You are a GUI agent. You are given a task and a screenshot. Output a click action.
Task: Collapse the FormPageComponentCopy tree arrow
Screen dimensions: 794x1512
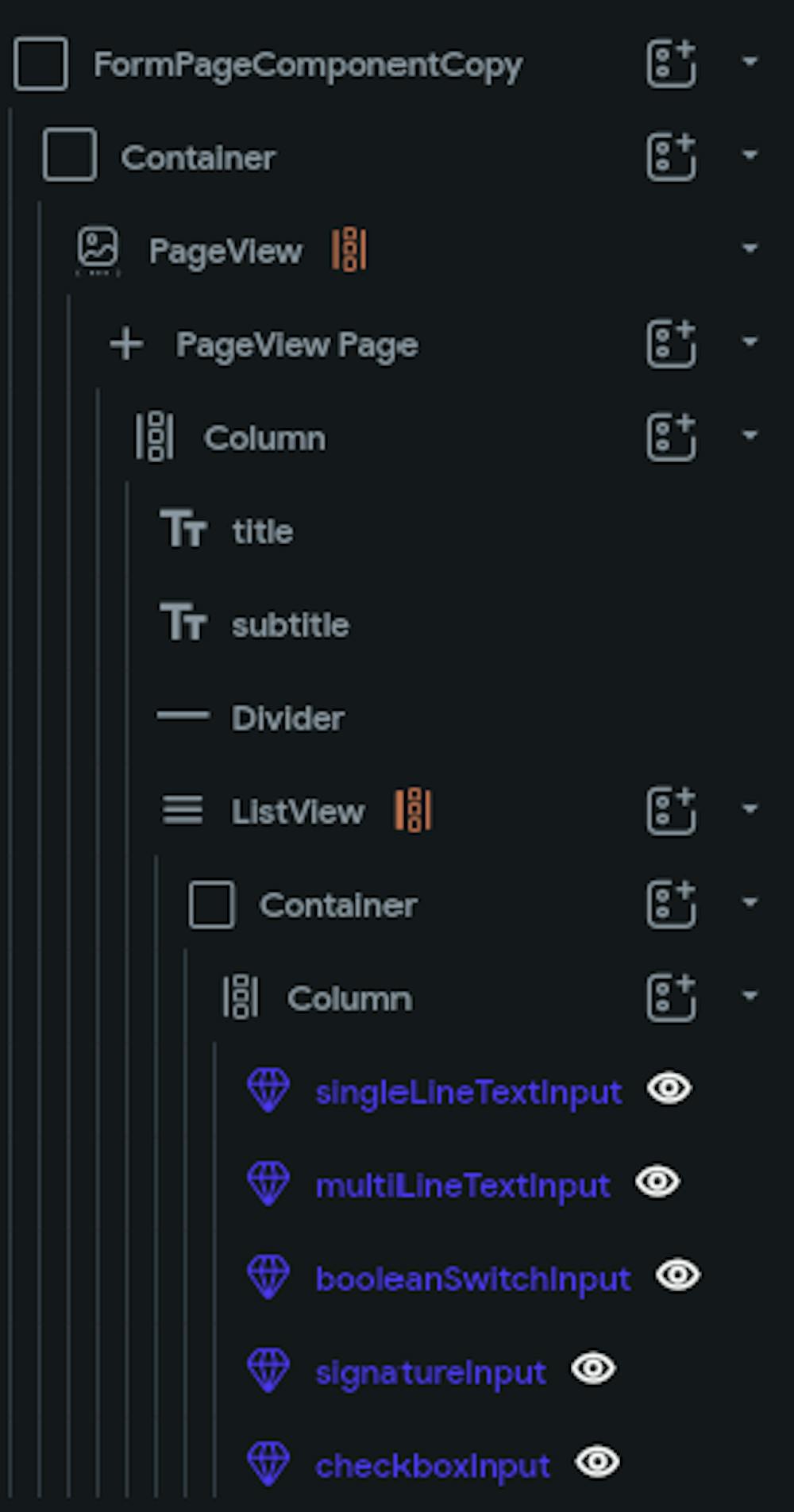[x=750, y=61]
